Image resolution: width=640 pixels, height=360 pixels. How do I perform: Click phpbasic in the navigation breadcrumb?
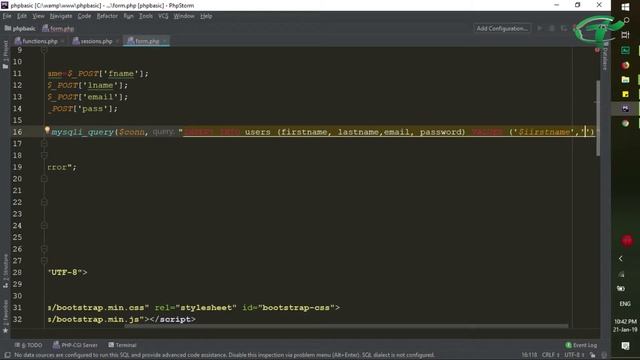(20, 29)
